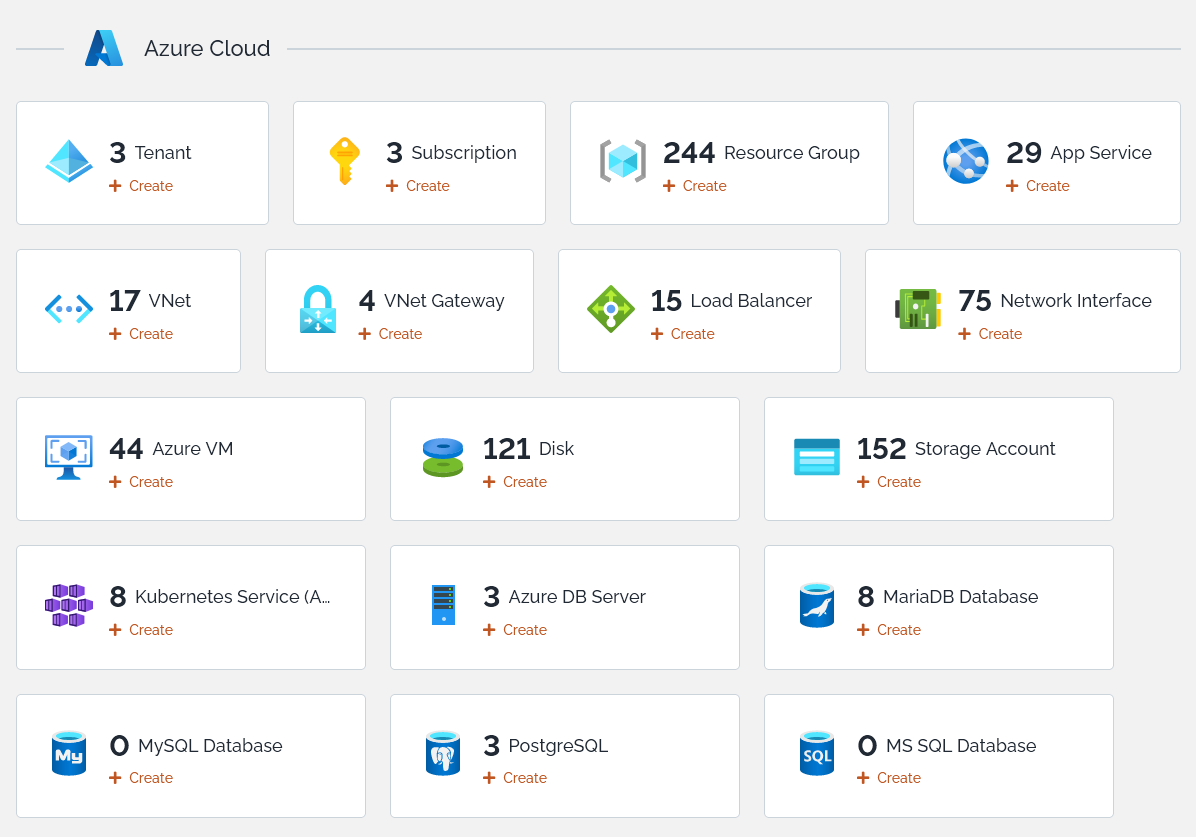The height and width of the screenshot is (837, 1196).
Task: Click the PostgreSQL elephant icon
Action: click(x=443, y=753)
